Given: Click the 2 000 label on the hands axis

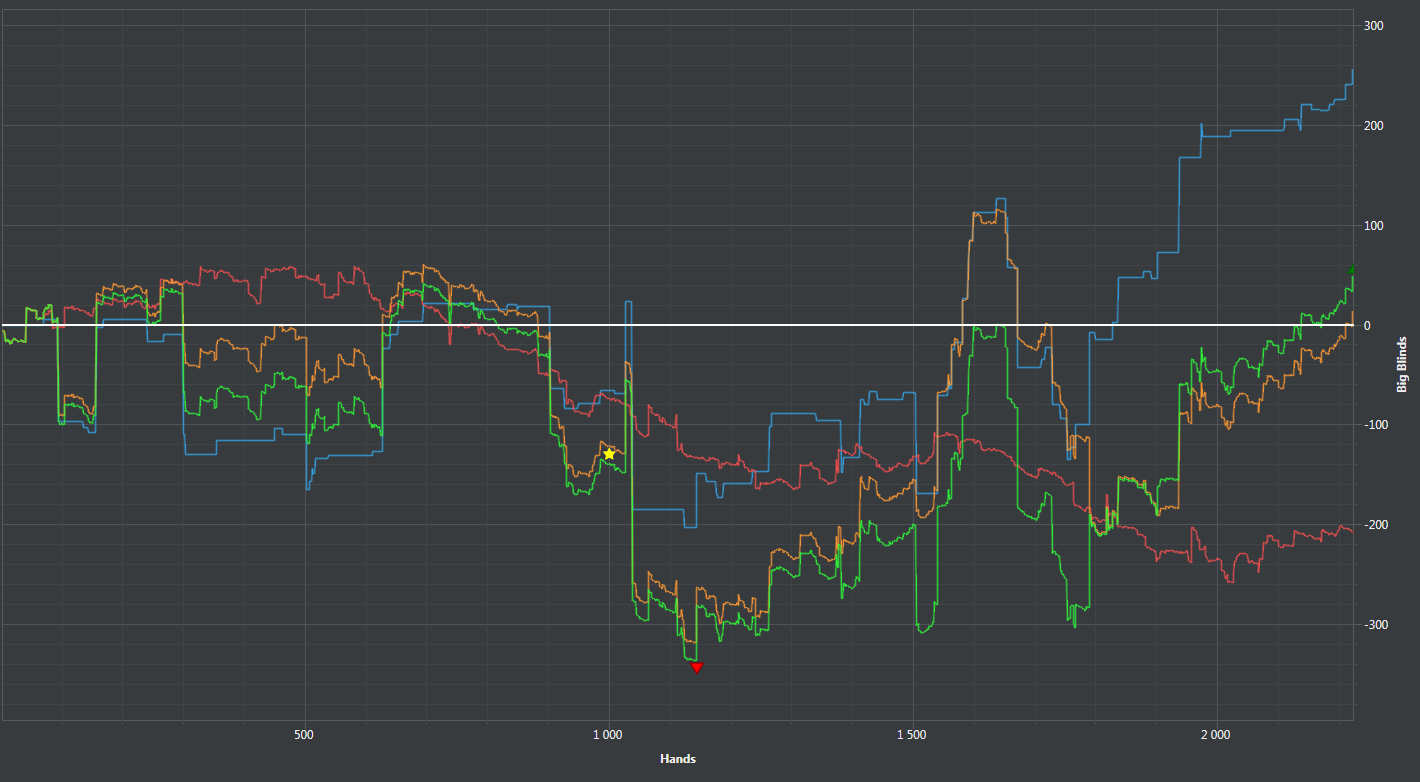Looking at the screenshot, I should [1216, 735].
